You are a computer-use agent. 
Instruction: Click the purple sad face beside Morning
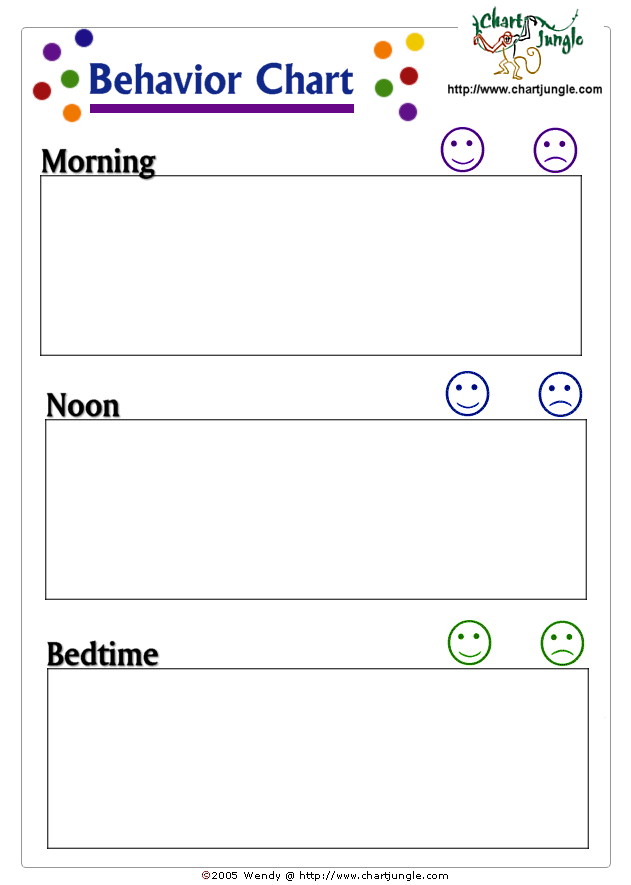tap(555, 150)
